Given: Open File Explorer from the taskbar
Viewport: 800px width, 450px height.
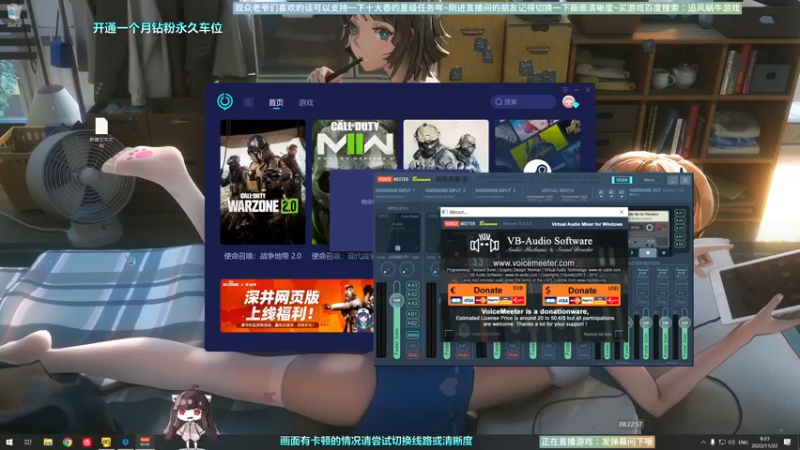Looking at the screenshot, I should click(x=48, y=442).
